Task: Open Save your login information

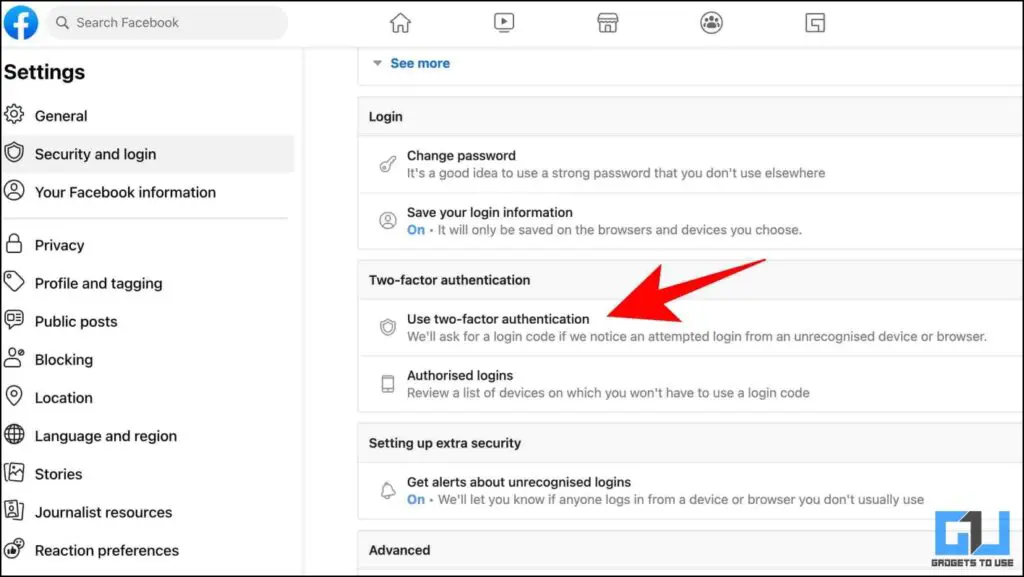Action: [690, 221]
